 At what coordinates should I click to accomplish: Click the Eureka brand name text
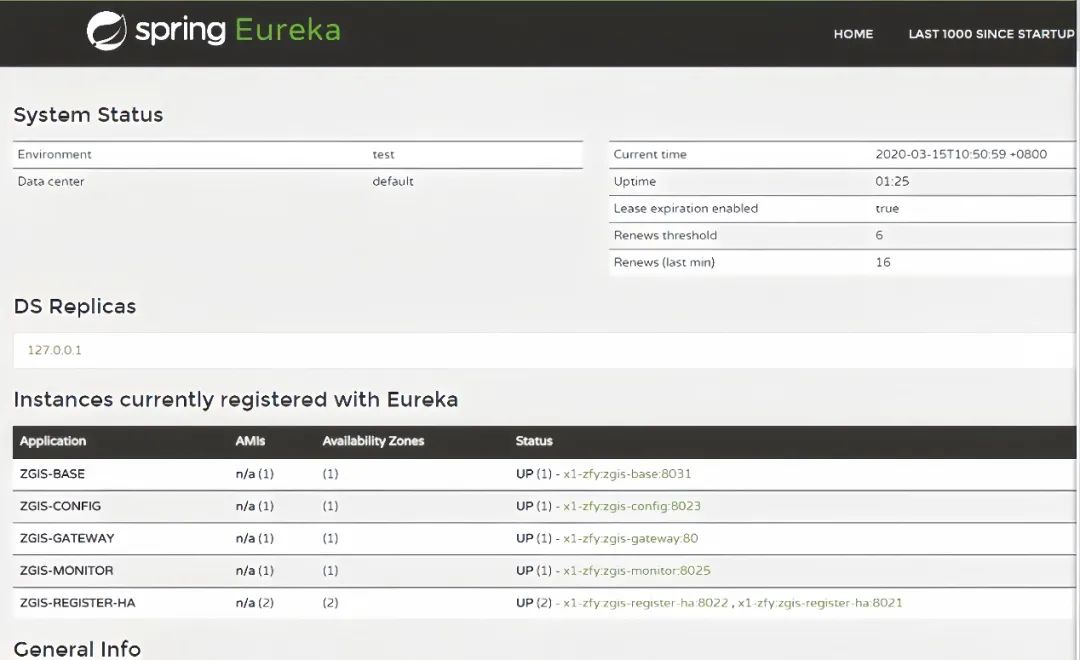pos(288,31)
